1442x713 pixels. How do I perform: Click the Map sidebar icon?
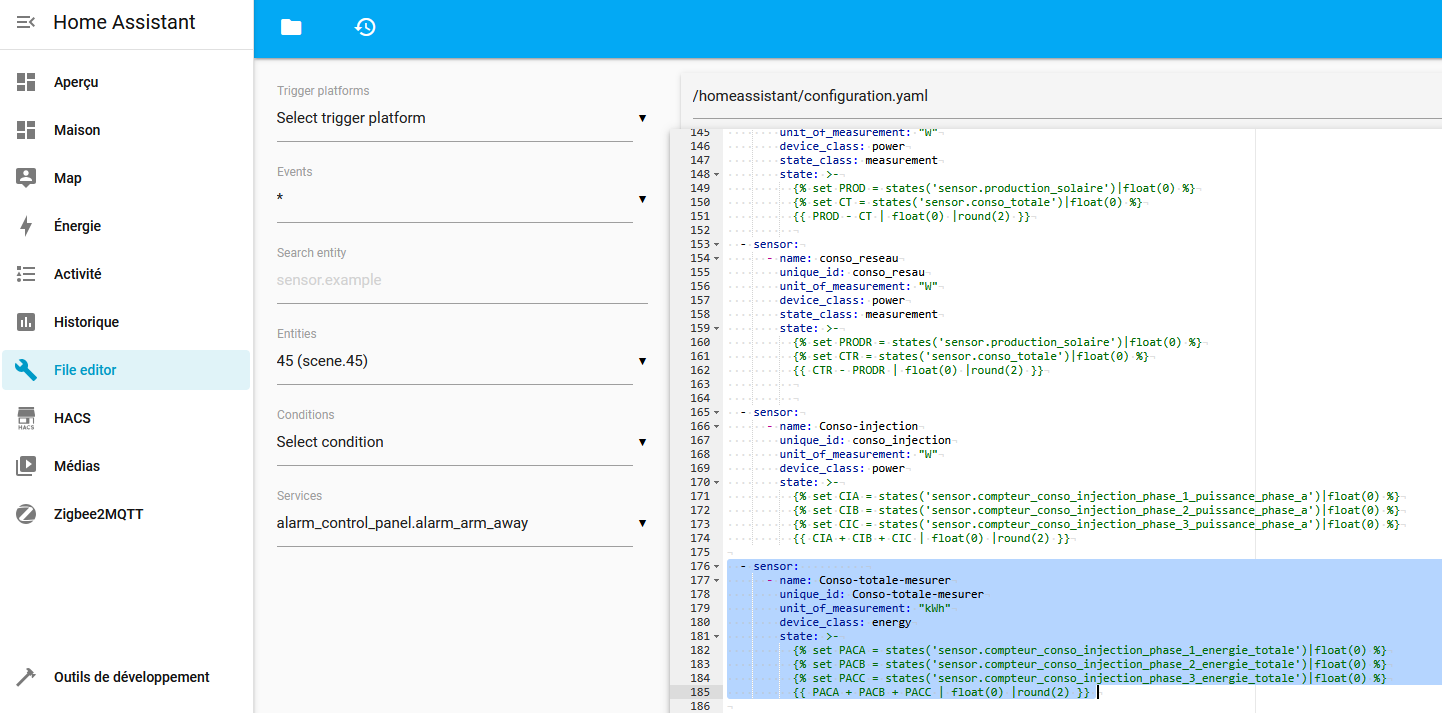26,178
